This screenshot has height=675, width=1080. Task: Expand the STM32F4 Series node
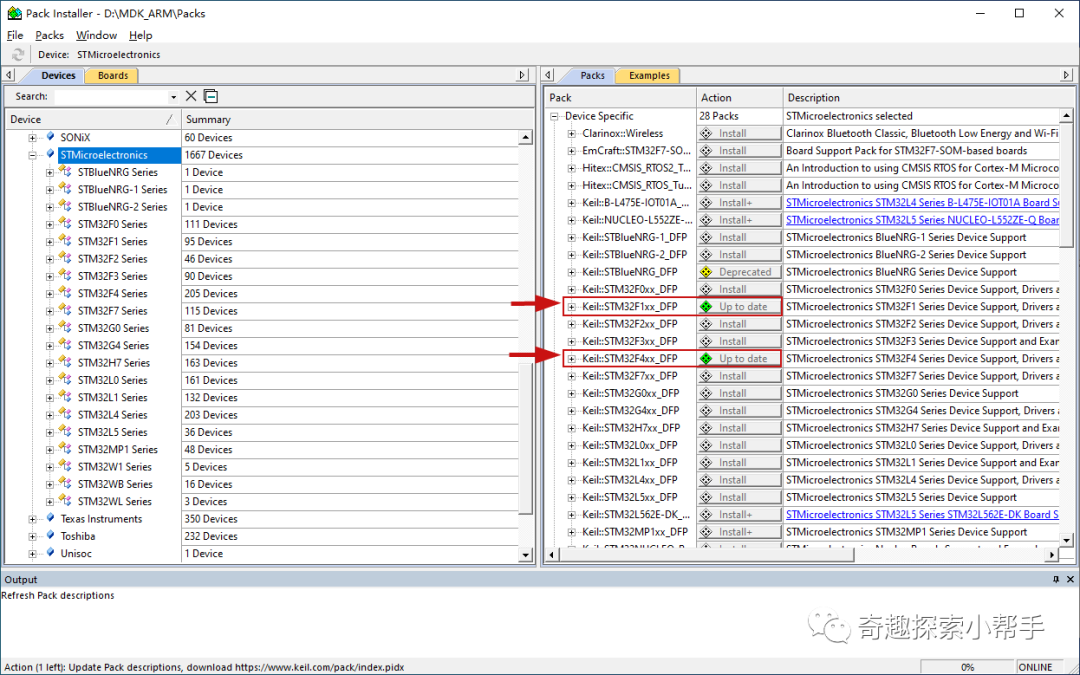pyautogui.click(x=50, y=293)
